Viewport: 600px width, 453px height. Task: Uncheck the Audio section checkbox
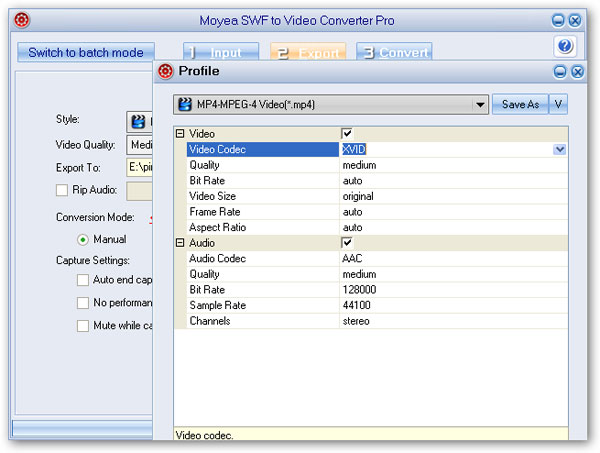point(347,243)
